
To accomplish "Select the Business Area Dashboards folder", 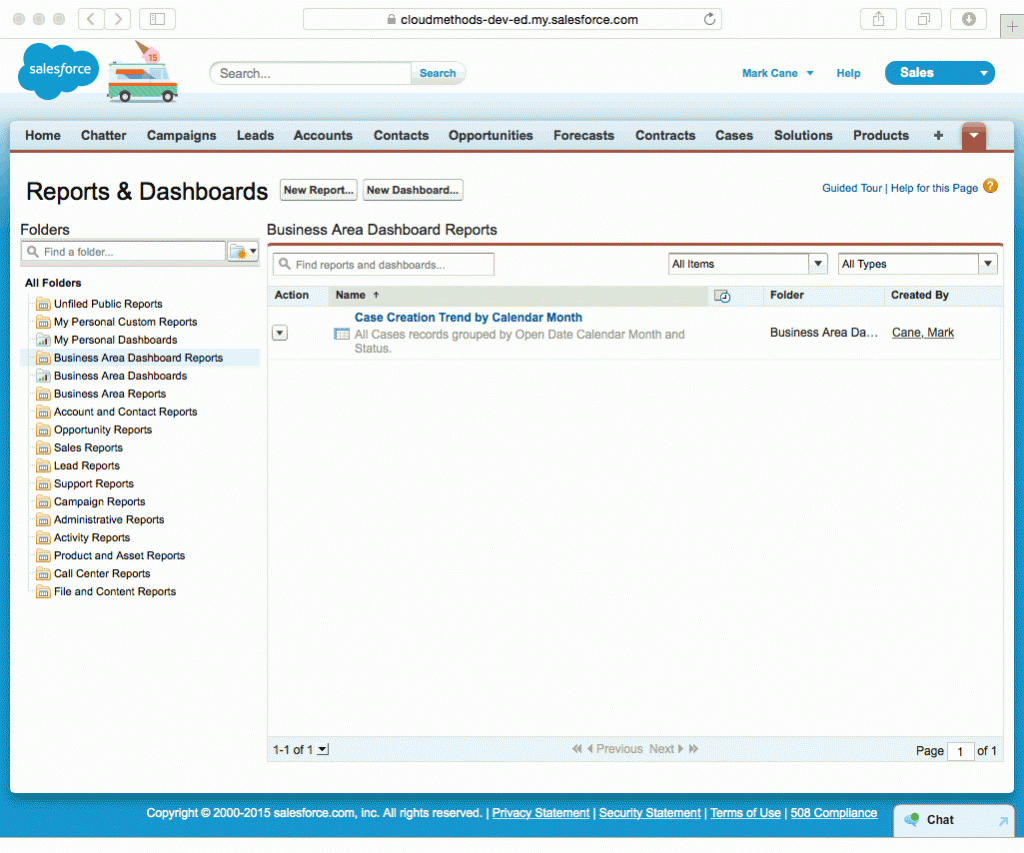I will [x=120, y=376].
